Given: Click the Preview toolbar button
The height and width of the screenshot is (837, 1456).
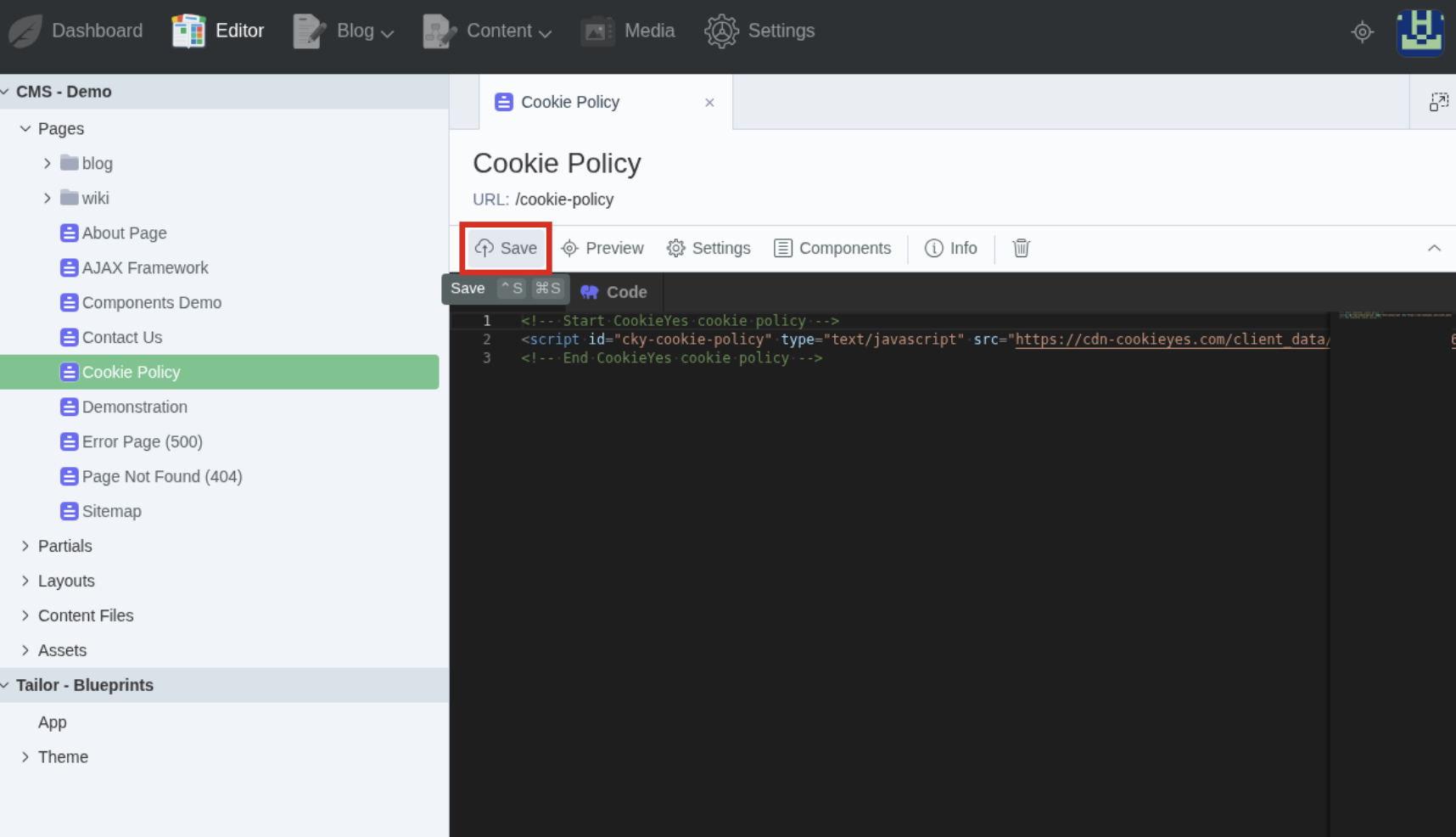Looking at the screenshot, I should (602, 248).
